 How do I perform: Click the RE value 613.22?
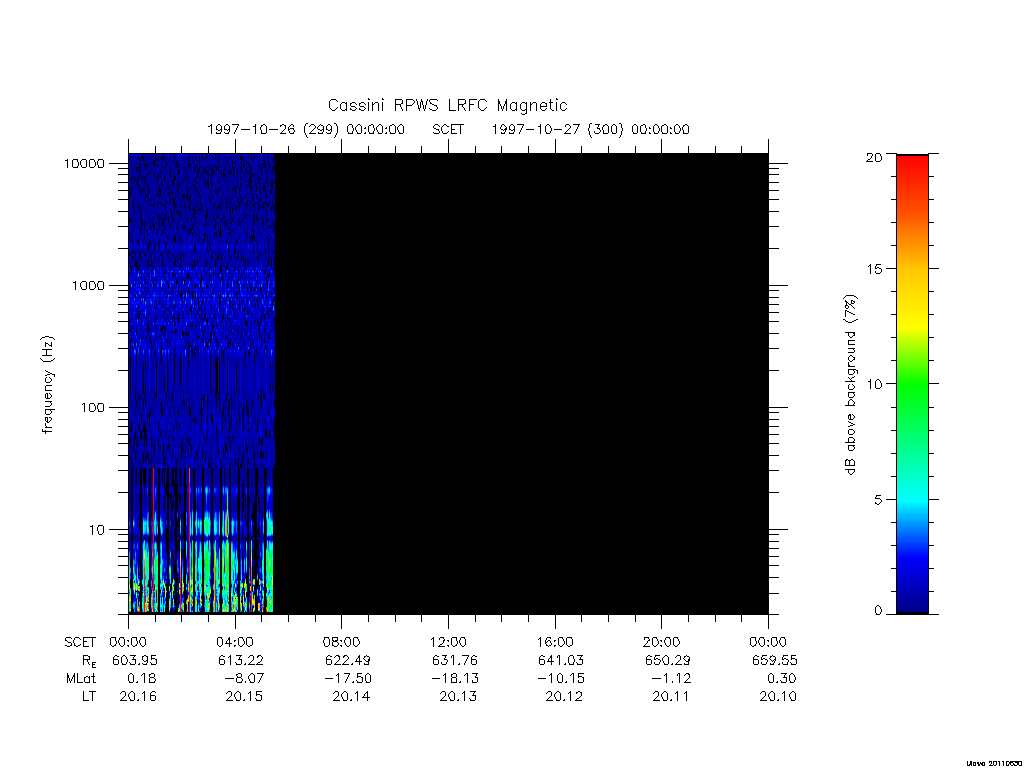pyautogui.click(x=241, y=660)
